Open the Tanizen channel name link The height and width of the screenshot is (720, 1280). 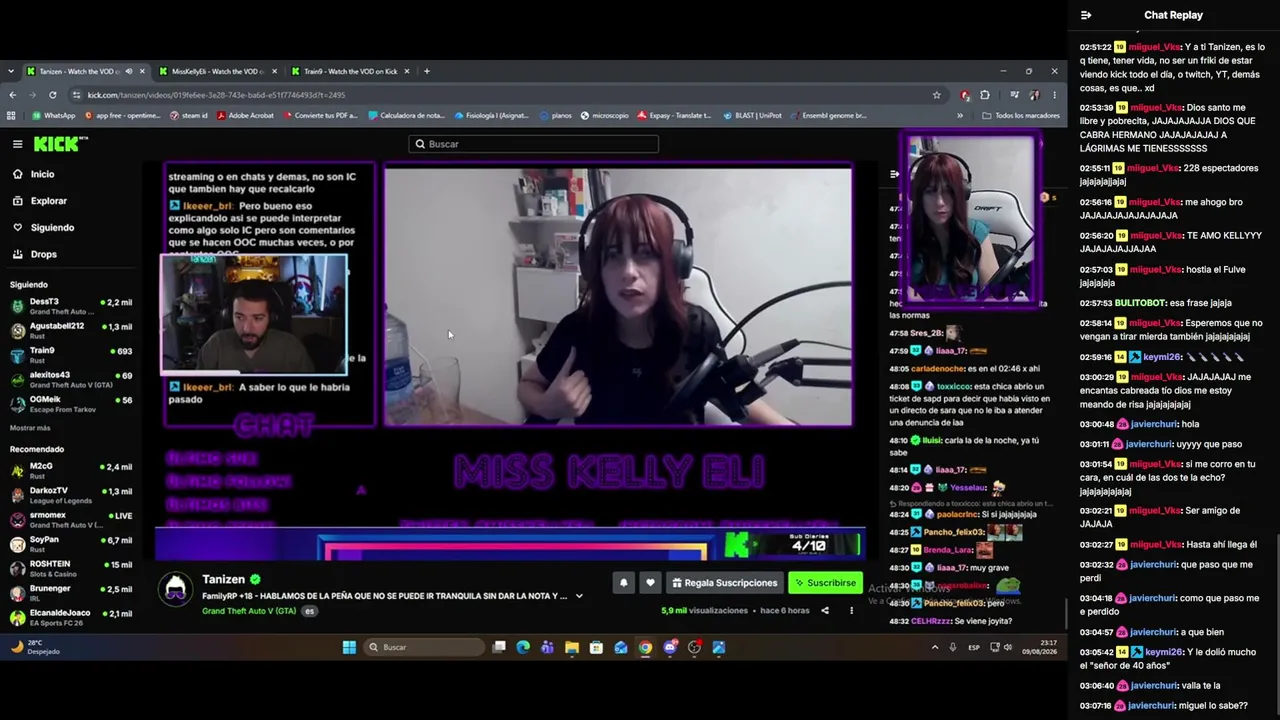pyautogui.click(x=224, y=579)
